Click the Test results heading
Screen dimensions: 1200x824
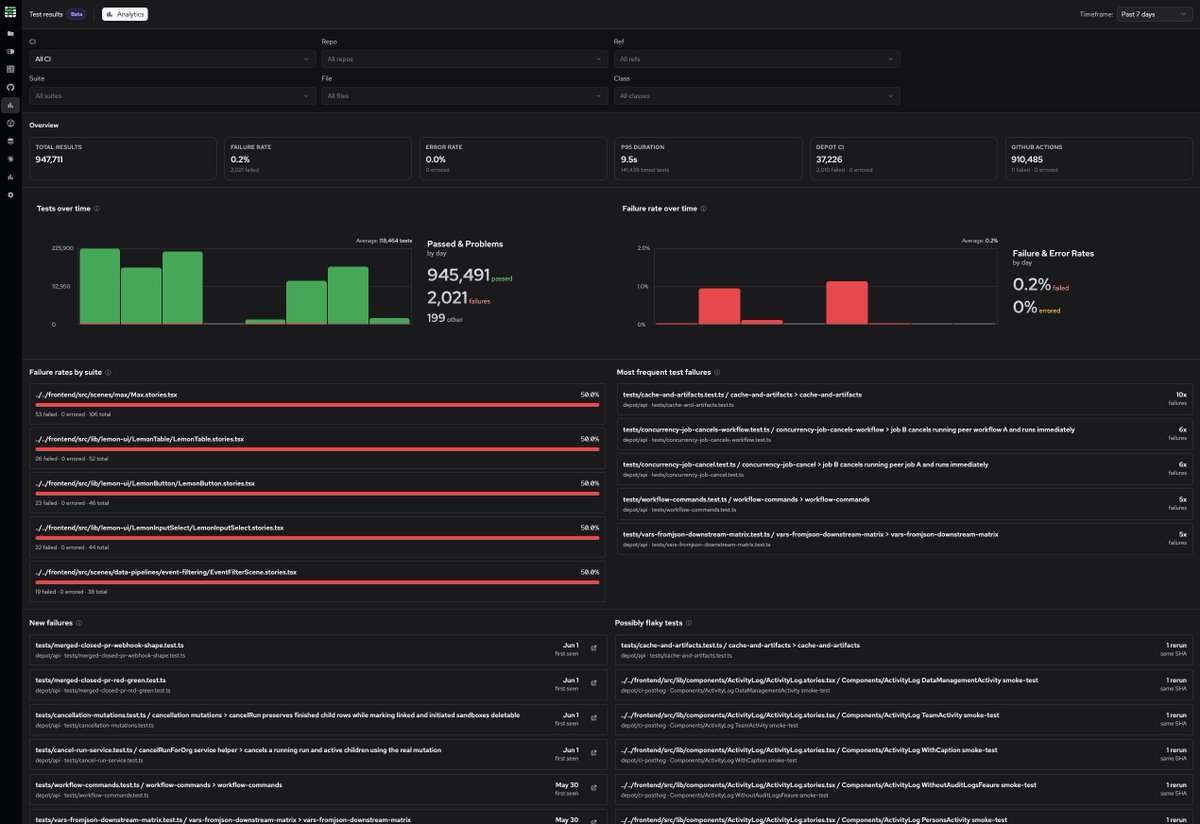pos(46,14)
